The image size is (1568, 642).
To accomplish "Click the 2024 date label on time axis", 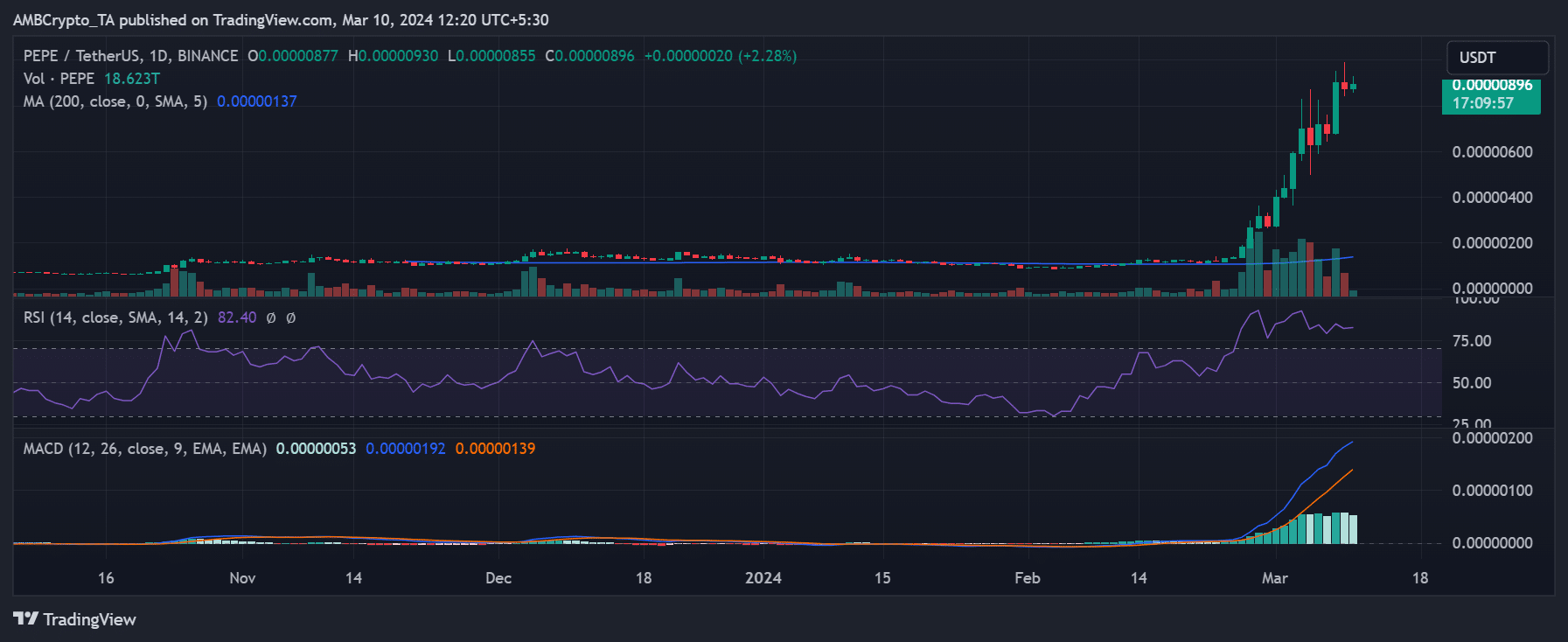I will [x=763, y=578].
